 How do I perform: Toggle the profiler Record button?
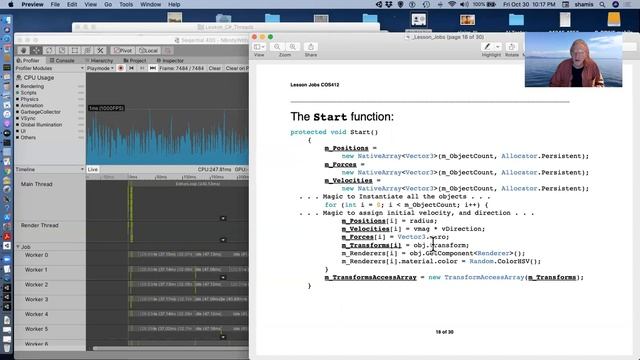(121, 68)
